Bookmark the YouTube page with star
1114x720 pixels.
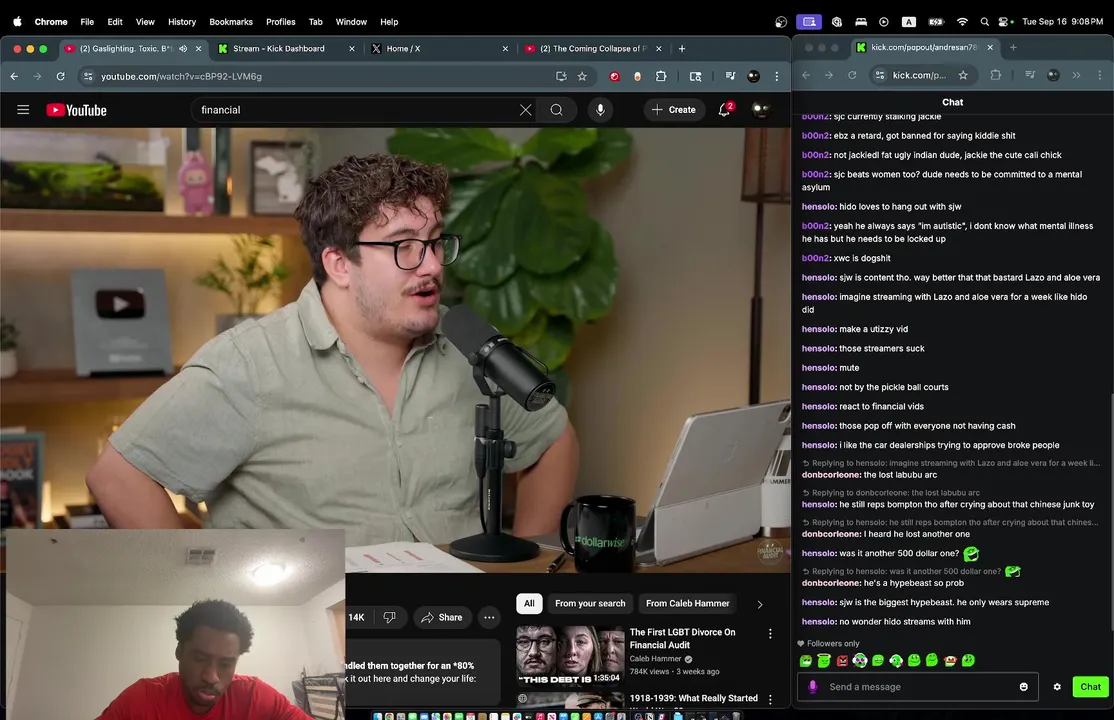pyautogui.click(x=583, y=76)
